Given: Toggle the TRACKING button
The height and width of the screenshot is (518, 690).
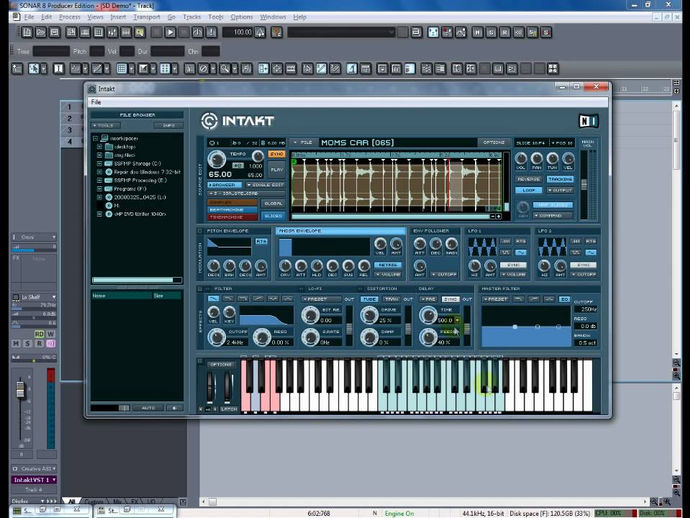Looking at the screenshot, I should (x=560, y=179).
